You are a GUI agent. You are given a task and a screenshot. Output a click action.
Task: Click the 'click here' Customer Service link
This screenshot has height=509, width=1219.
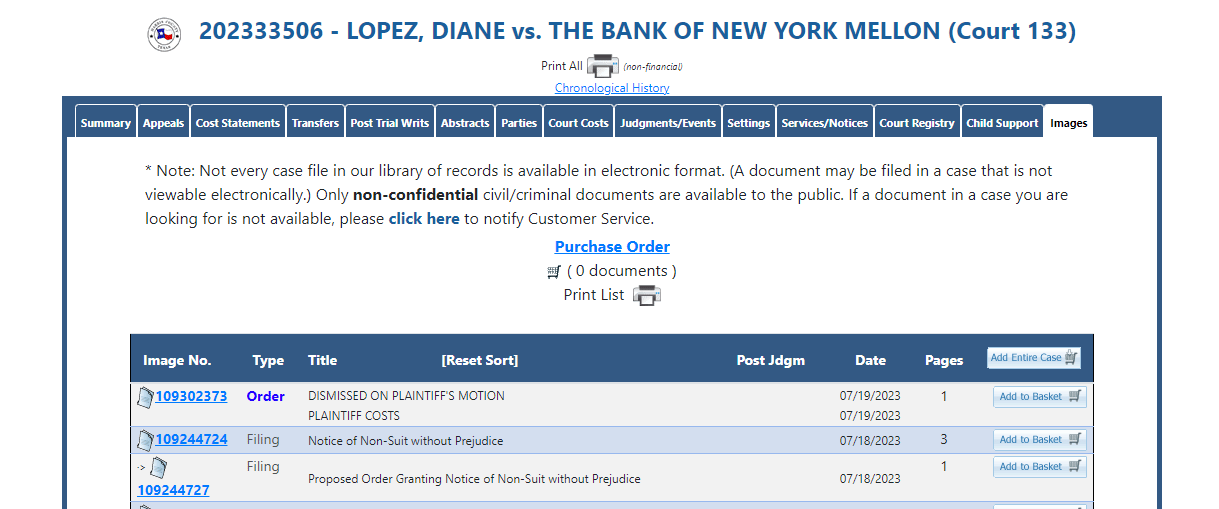click(x=424, y=219)
